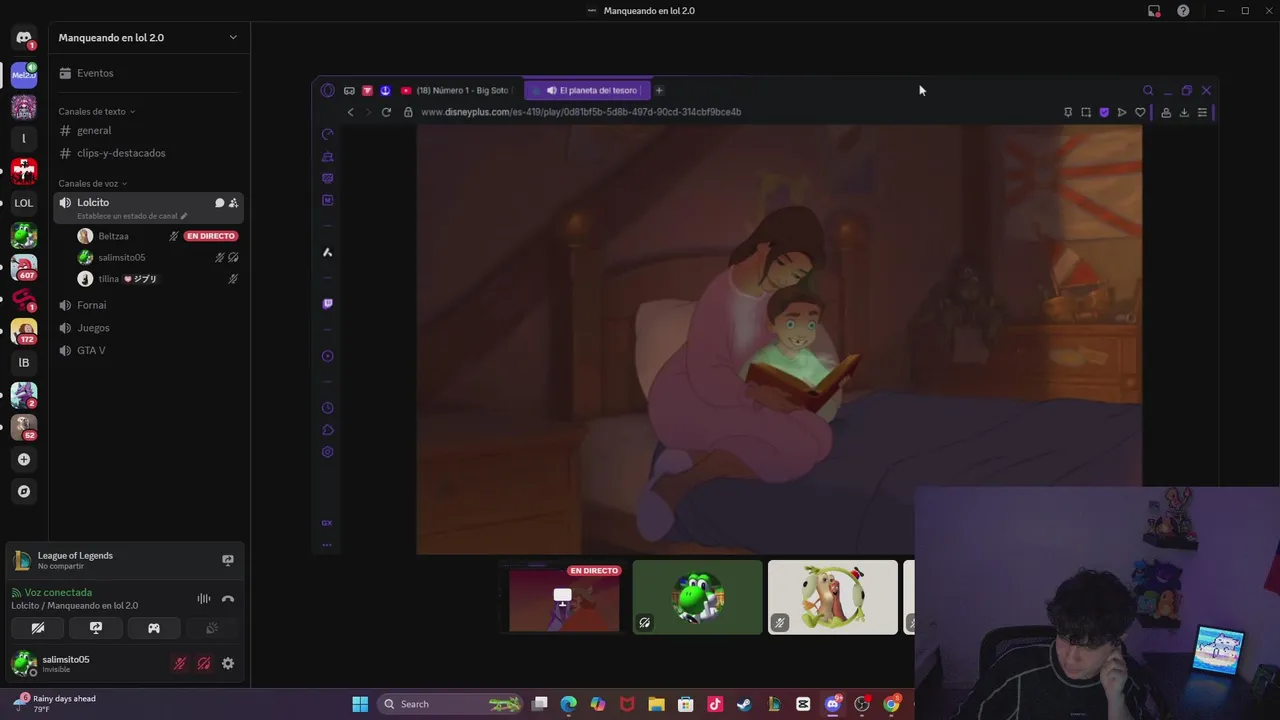The image size is (1280, 720).
Task: Open Microsoft Edge from the taskbar
Action: [x=568, y=704]
